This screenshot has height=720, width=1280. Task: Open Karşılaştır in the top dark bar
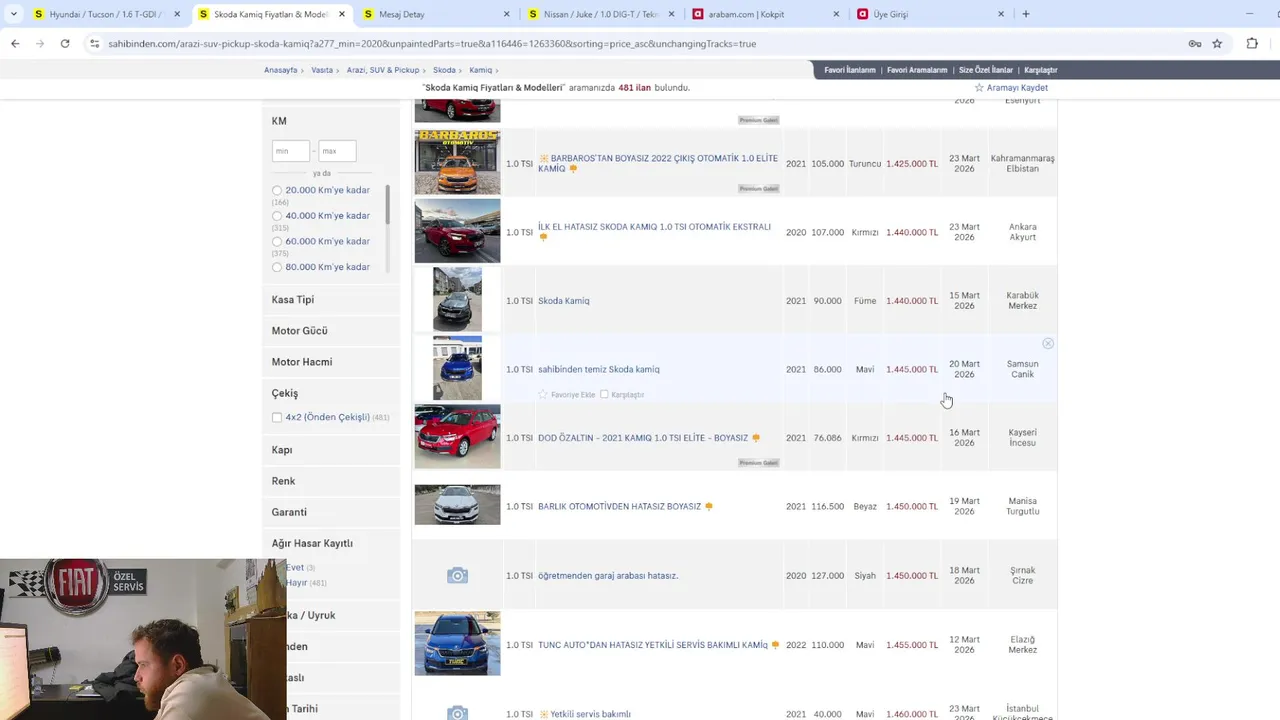click(x=1041, y=70)
